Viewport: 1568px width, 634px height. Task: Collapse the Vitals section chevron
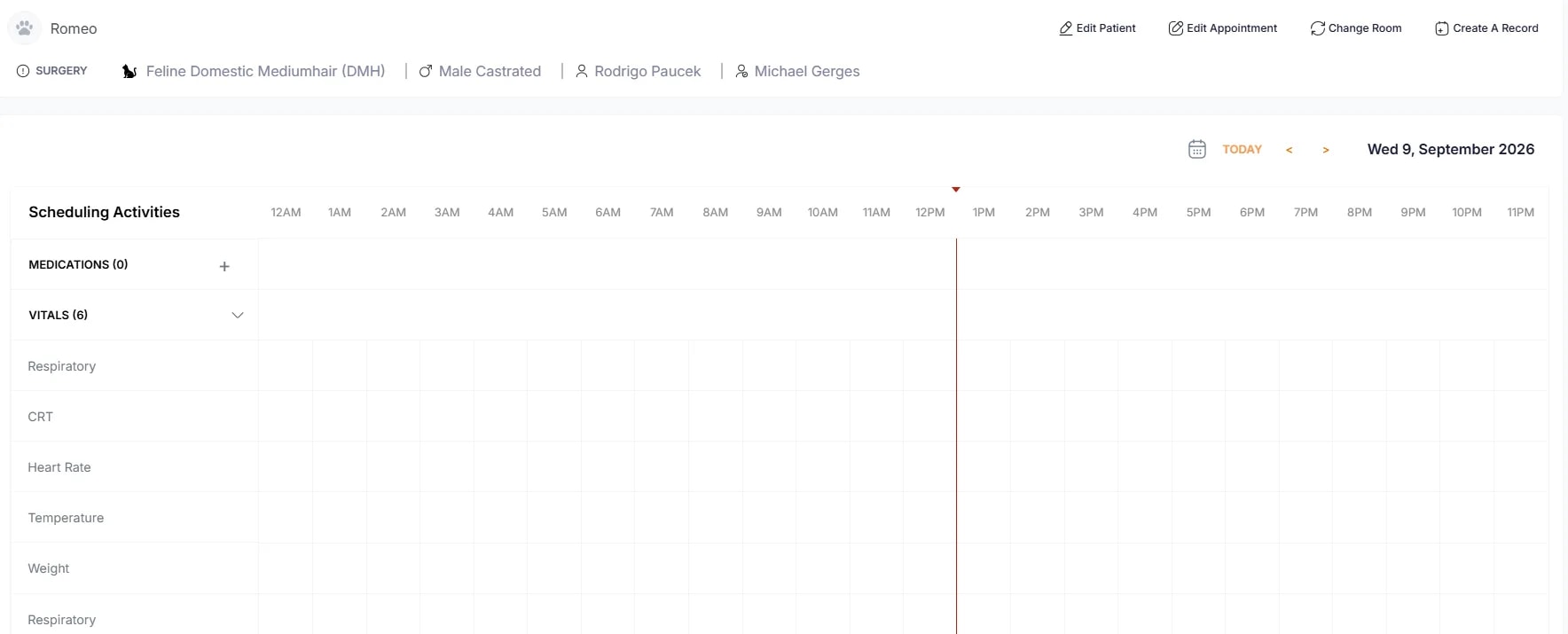click(238, 315)
